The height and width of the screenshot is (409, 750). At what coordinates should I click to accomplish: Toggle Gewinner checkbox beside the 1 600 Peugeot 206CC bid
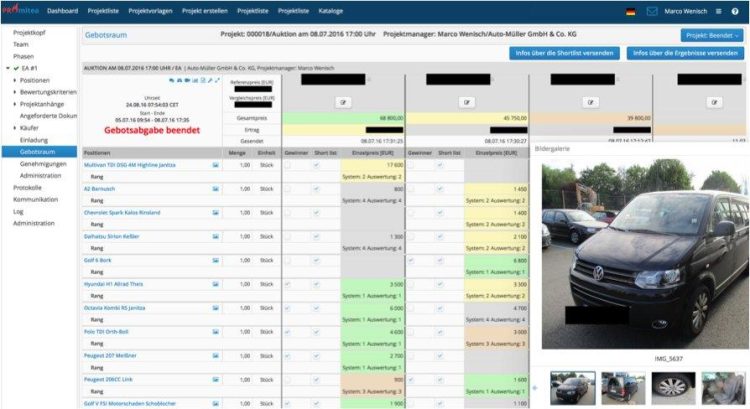411,380
